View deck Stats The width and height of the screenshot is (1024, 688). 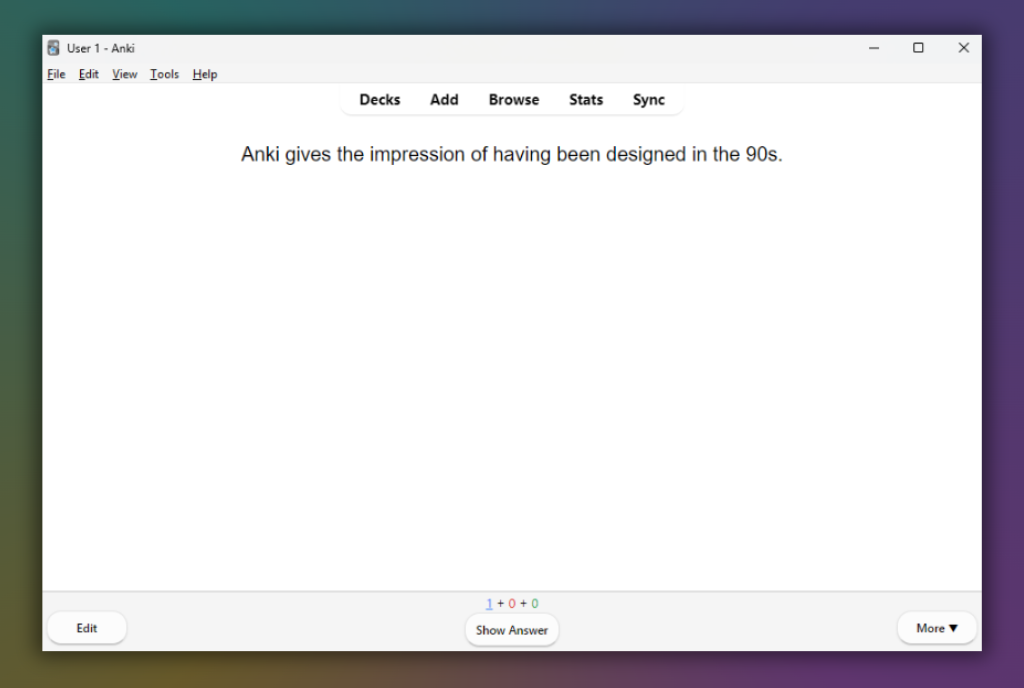click(x=585, y=99)
